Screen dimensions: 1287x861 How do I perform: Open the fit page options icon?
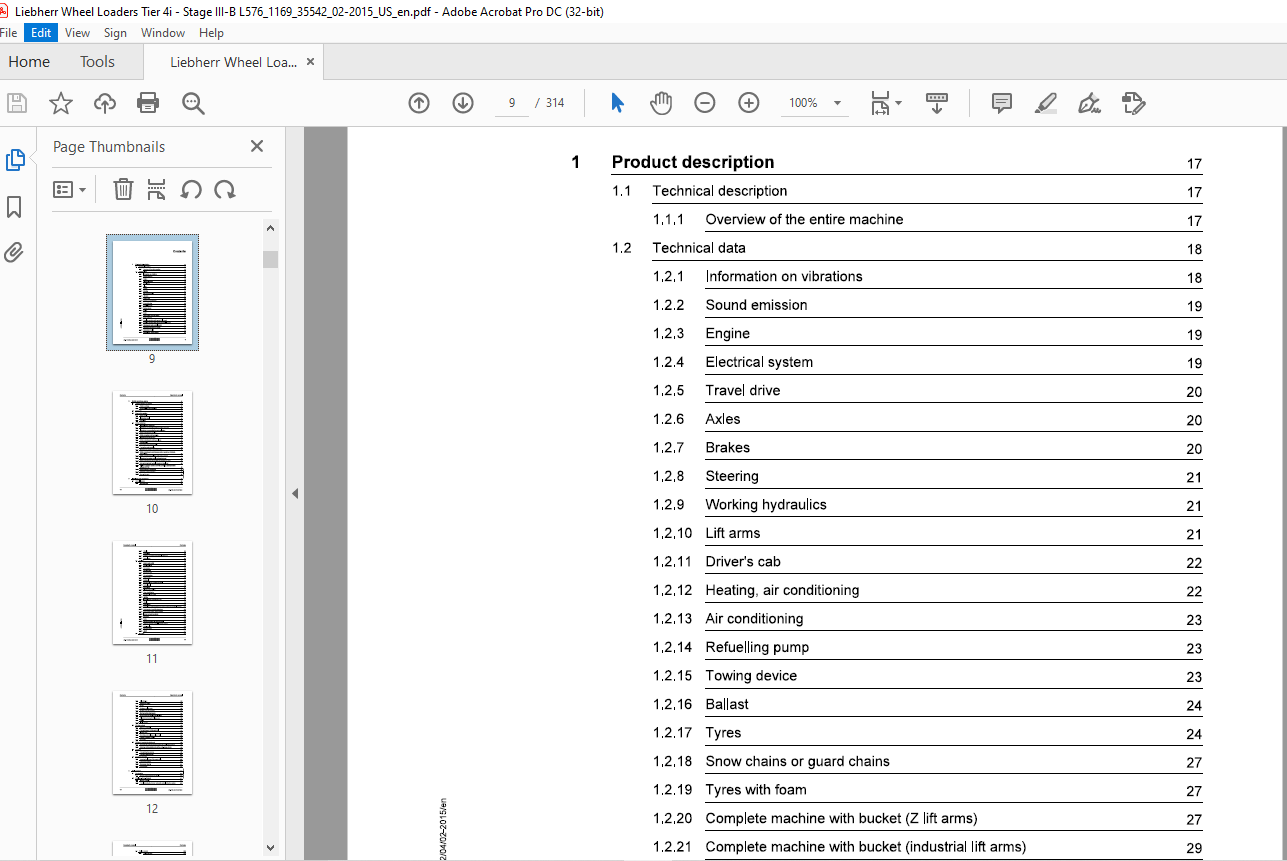[x=885, y=103]
